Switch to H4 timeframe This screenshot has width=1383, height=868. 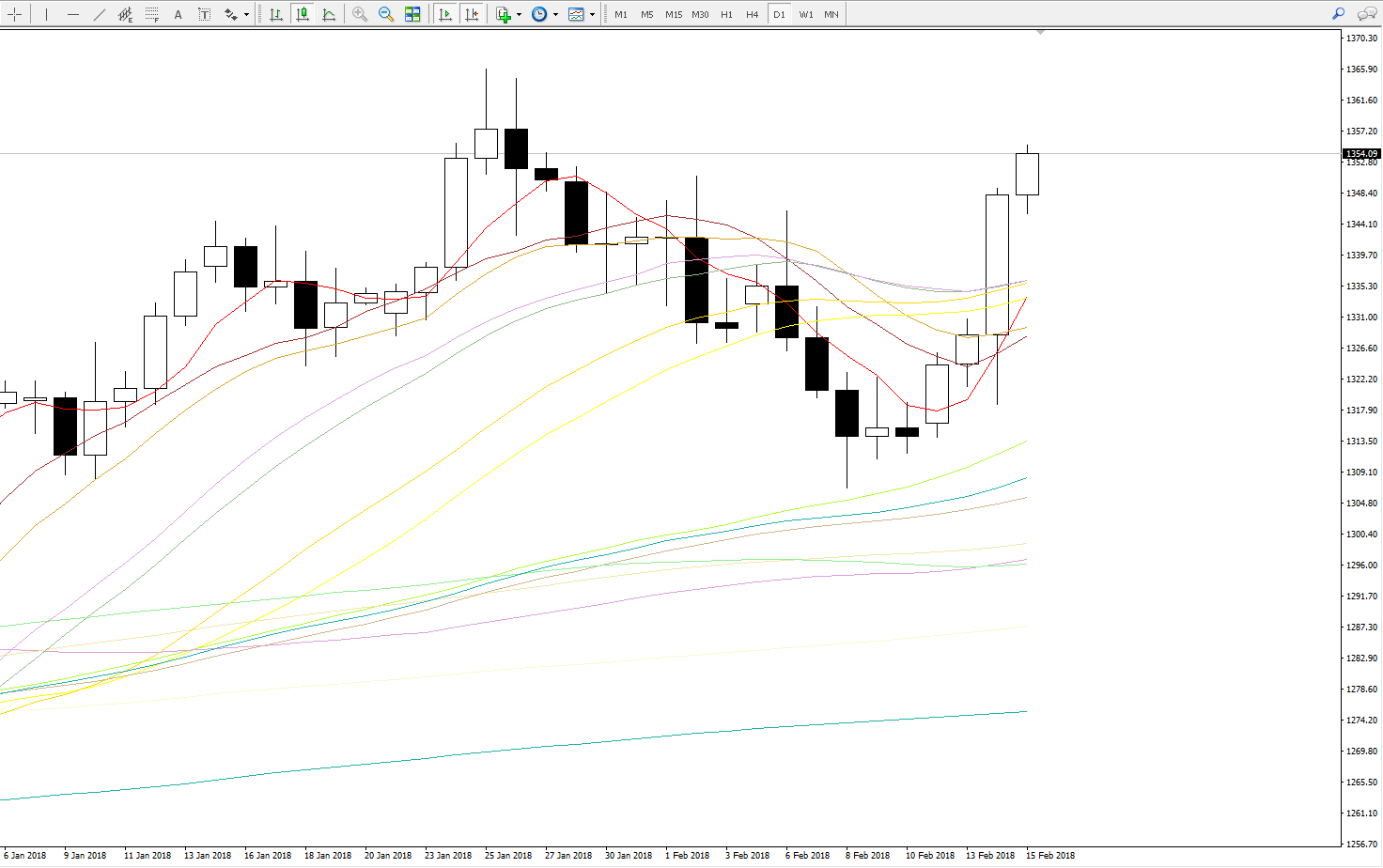pos(753,14)
